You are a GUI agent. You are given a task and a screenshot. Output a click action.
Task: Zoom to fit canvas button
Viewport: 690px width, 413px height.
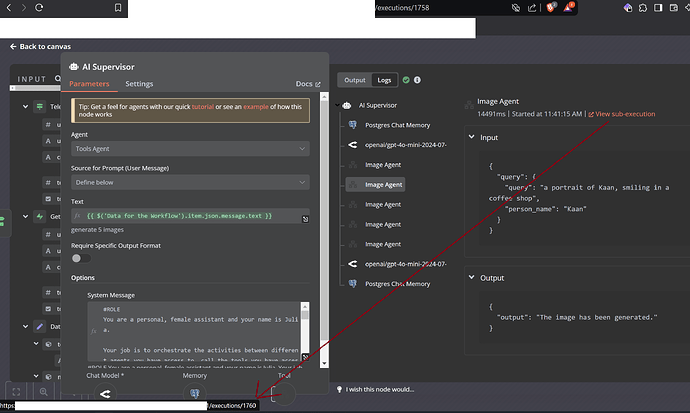[x=16, y=391]
